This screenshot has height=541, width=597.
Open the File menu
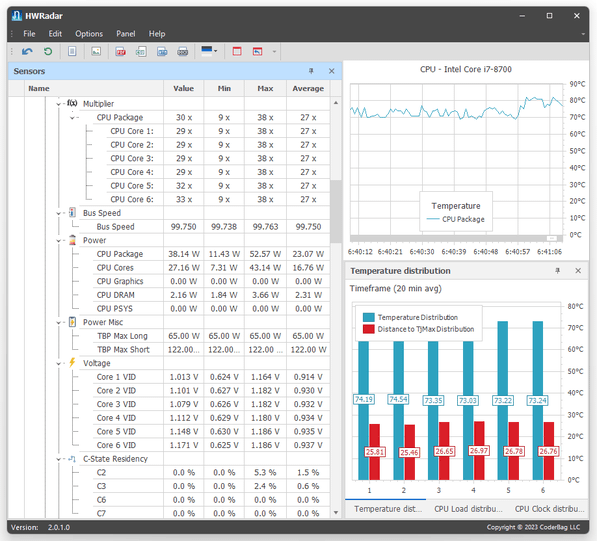pyautogui.click(x=29, y=34)
